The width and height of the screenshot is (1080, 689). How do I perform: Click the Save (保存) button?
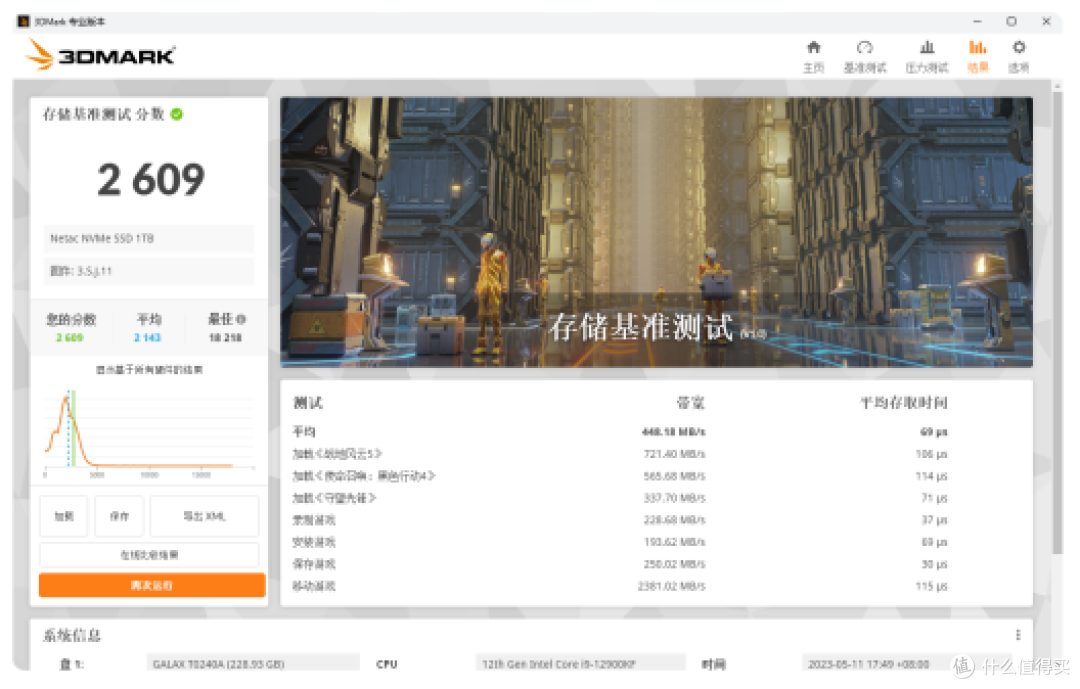[x=119, y=516]
